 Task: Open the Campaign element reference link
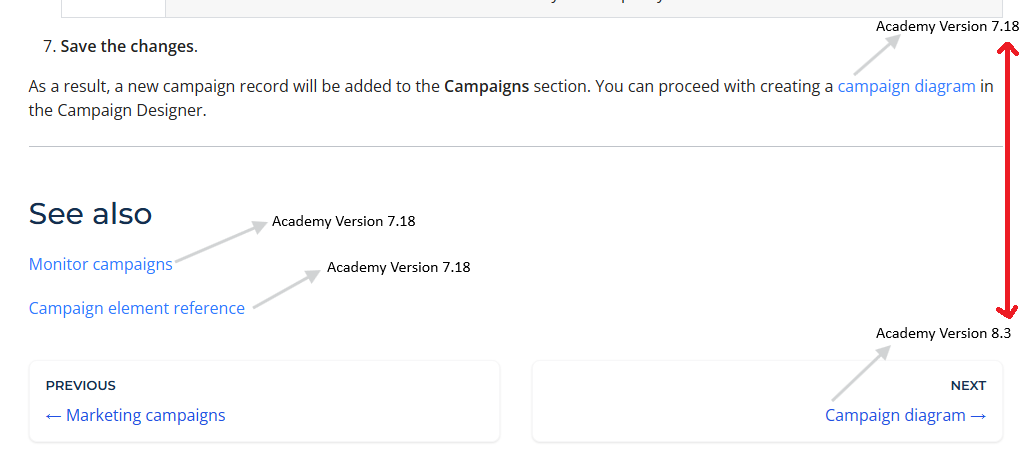[x=136, y=308]
